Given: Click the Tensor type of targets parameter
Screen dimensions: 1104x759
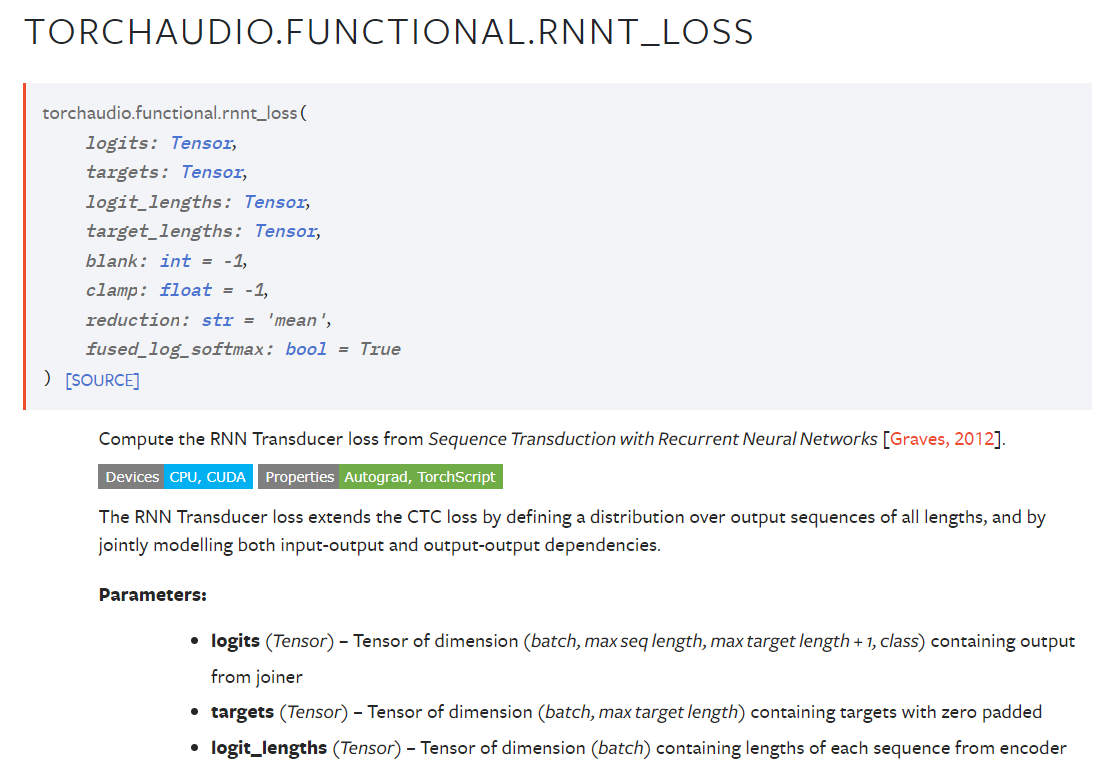Looking at the screenshot, I should coord(212,172).
